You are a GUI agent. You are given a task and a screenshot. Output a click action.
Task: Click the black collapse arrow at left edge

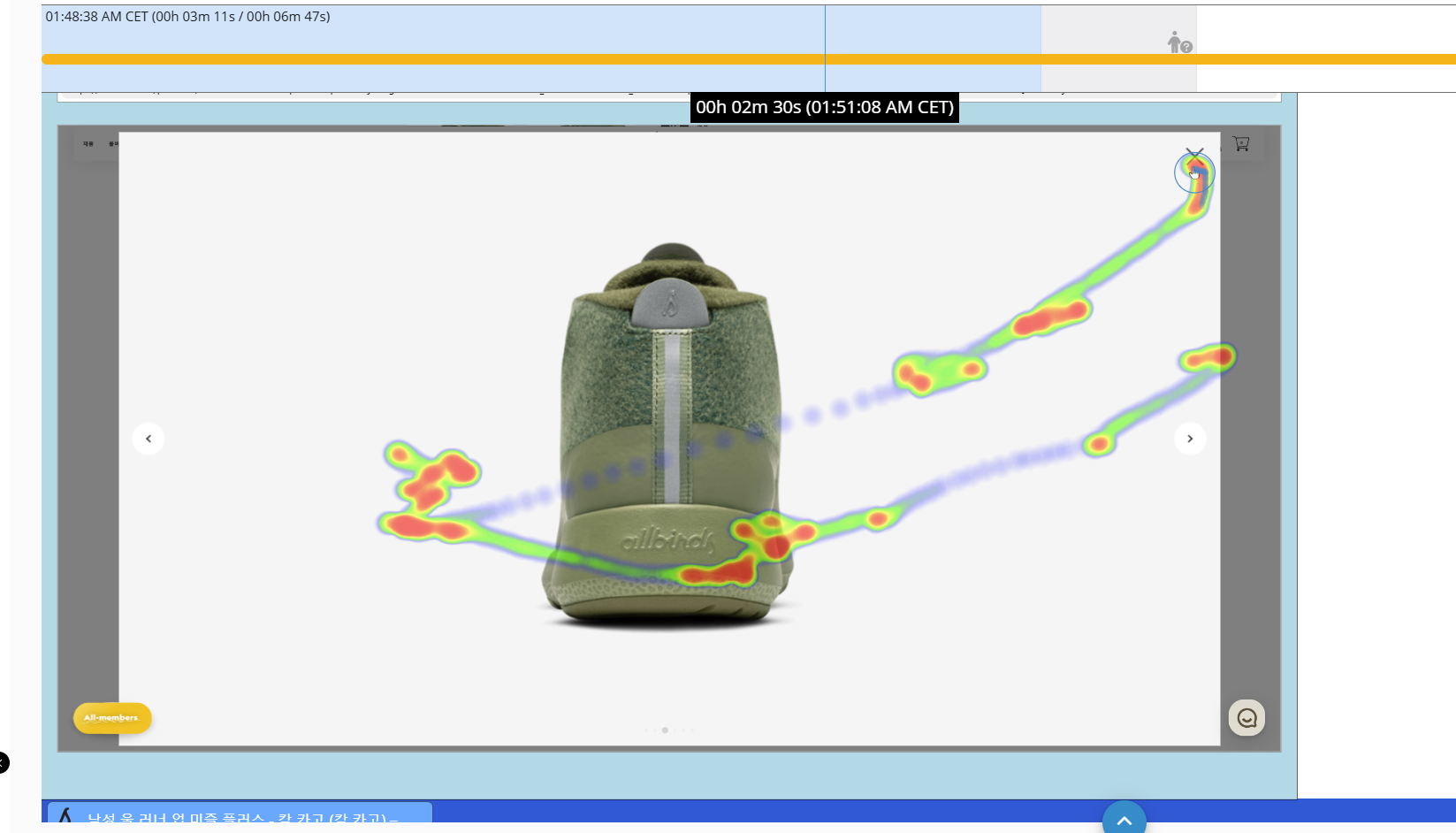click(x=4, y=762)
